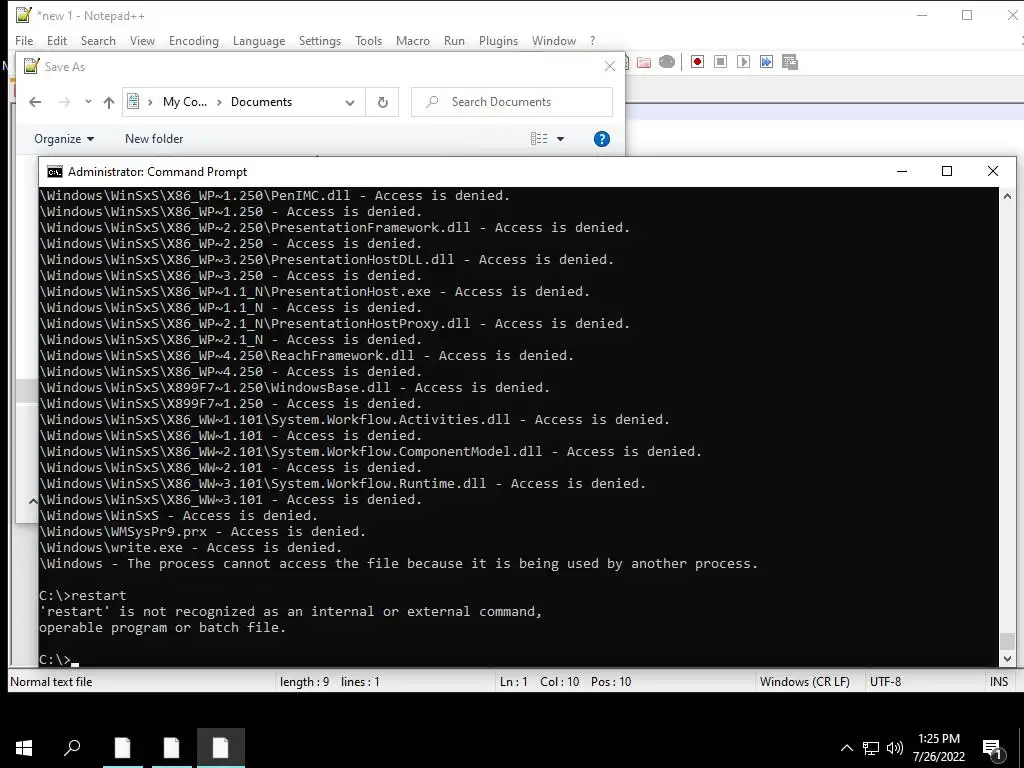This screenshot has height=768, width=1024.
Task: Create a New folder in Save As
Action: [x=154, y=139]
